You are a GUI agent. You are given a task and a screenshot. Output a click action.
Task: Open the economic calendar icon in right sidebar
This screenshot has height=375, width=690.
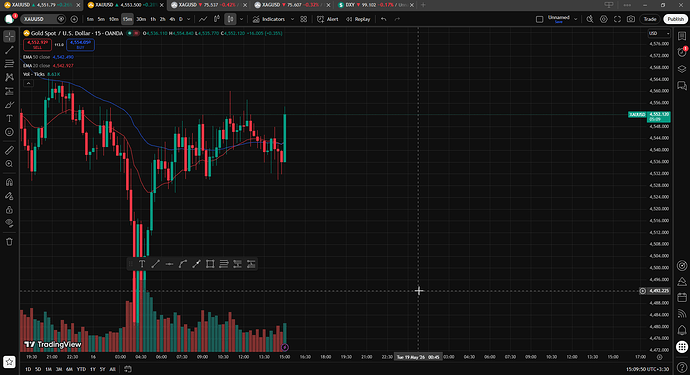(682, 298)
